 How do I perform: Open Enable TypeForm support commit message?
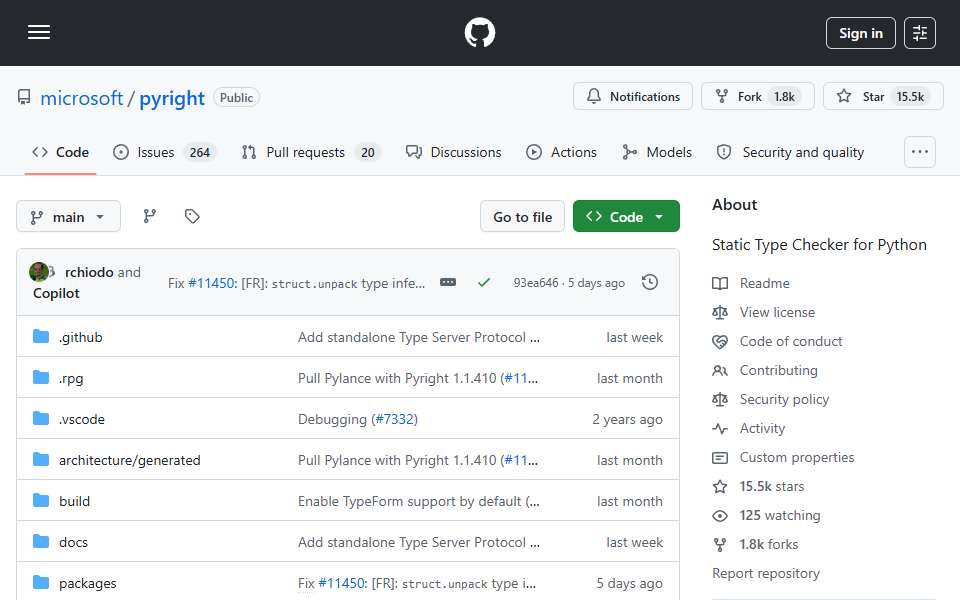coord(419,501)
